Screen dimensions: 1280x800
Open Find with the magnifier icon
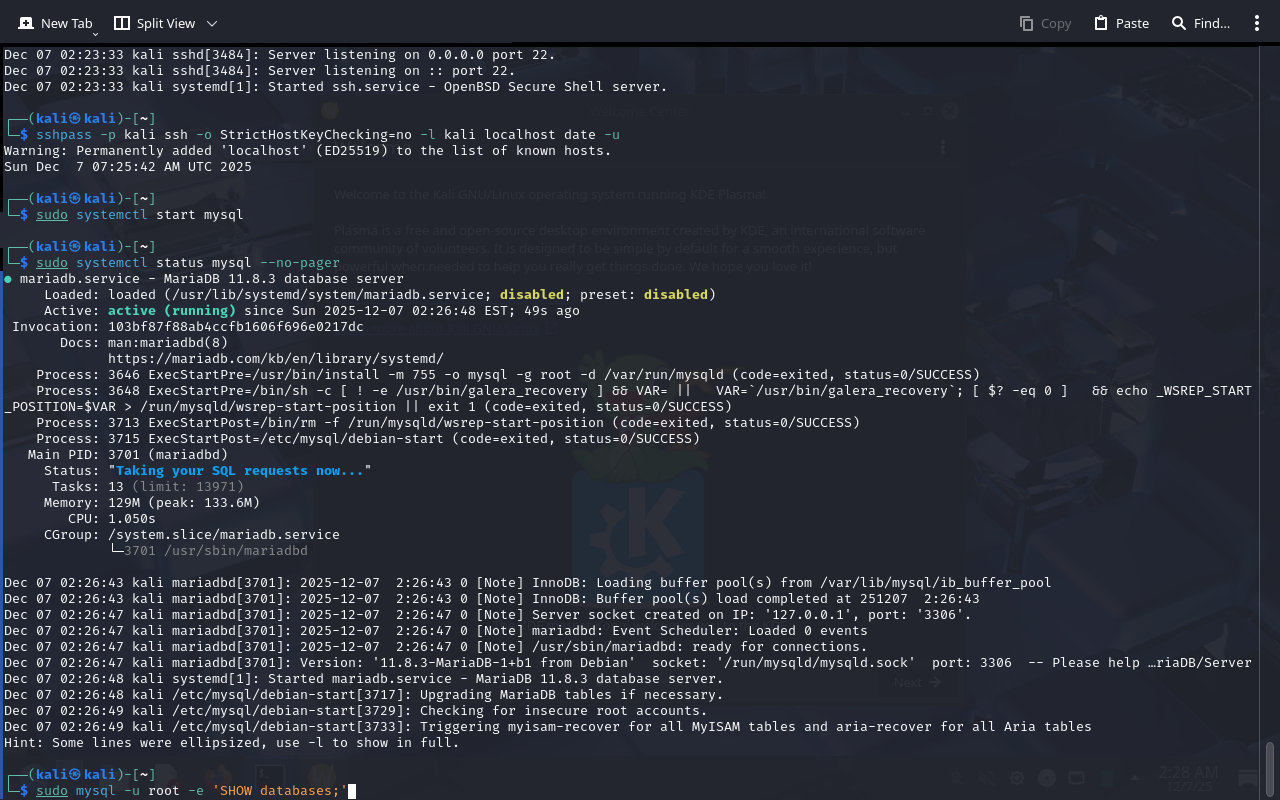click(x=1179, y=23)
